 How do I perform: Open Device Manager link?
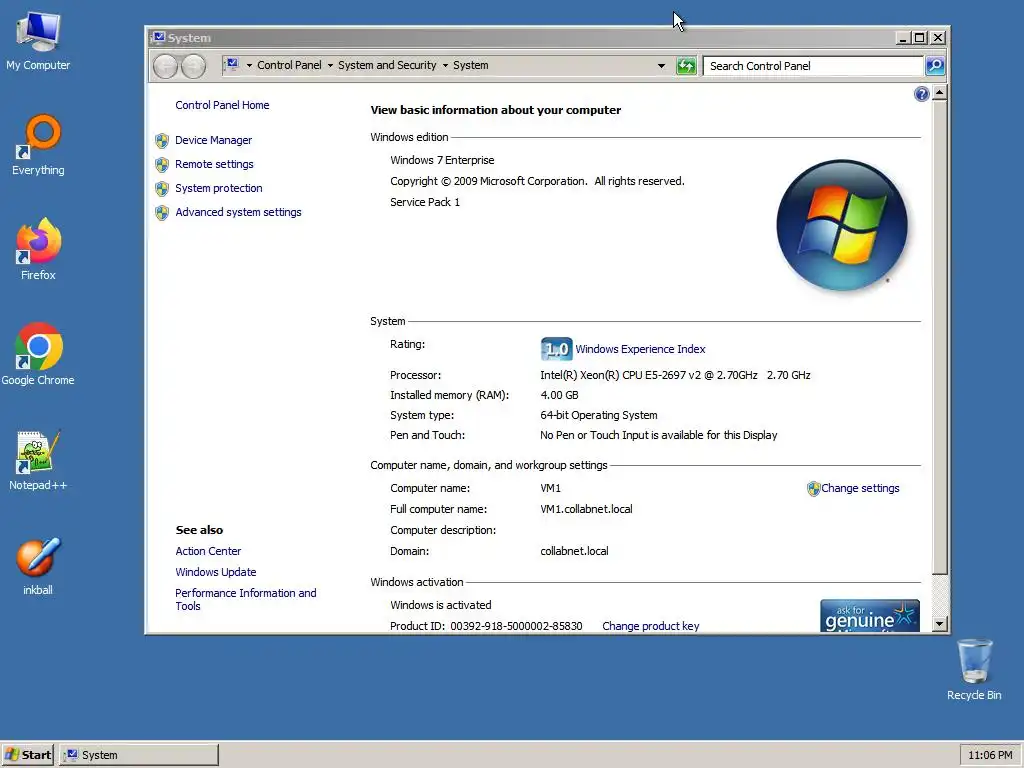click(x=214, y=140)
